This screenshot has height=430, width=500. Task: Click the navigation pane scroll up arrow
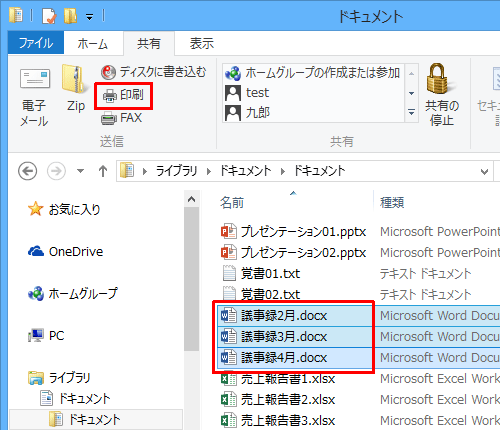coord(191,199)
